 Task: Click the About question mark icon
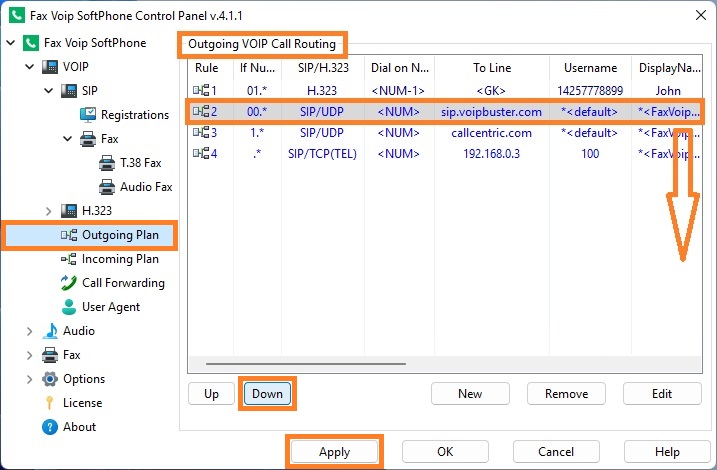point(49,427)
